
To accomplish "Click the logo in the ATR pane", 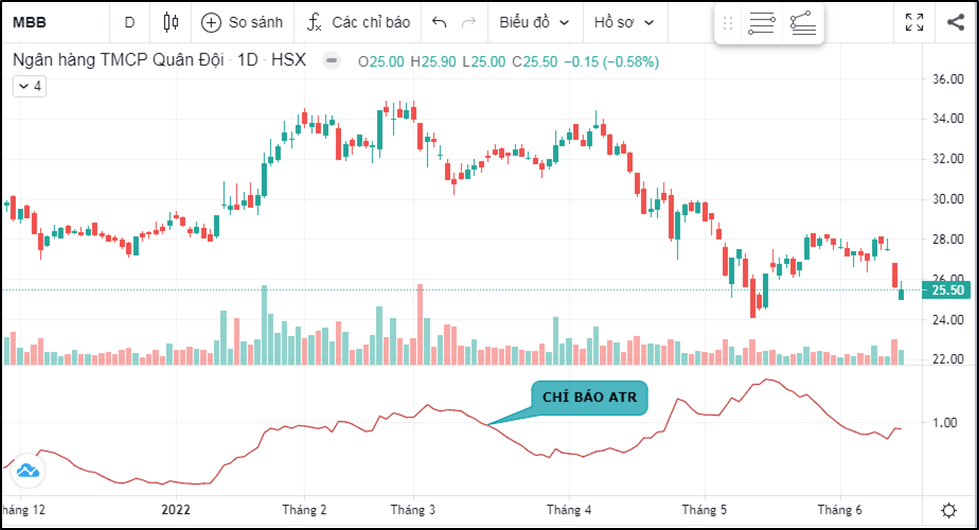I will pos(27,470).
